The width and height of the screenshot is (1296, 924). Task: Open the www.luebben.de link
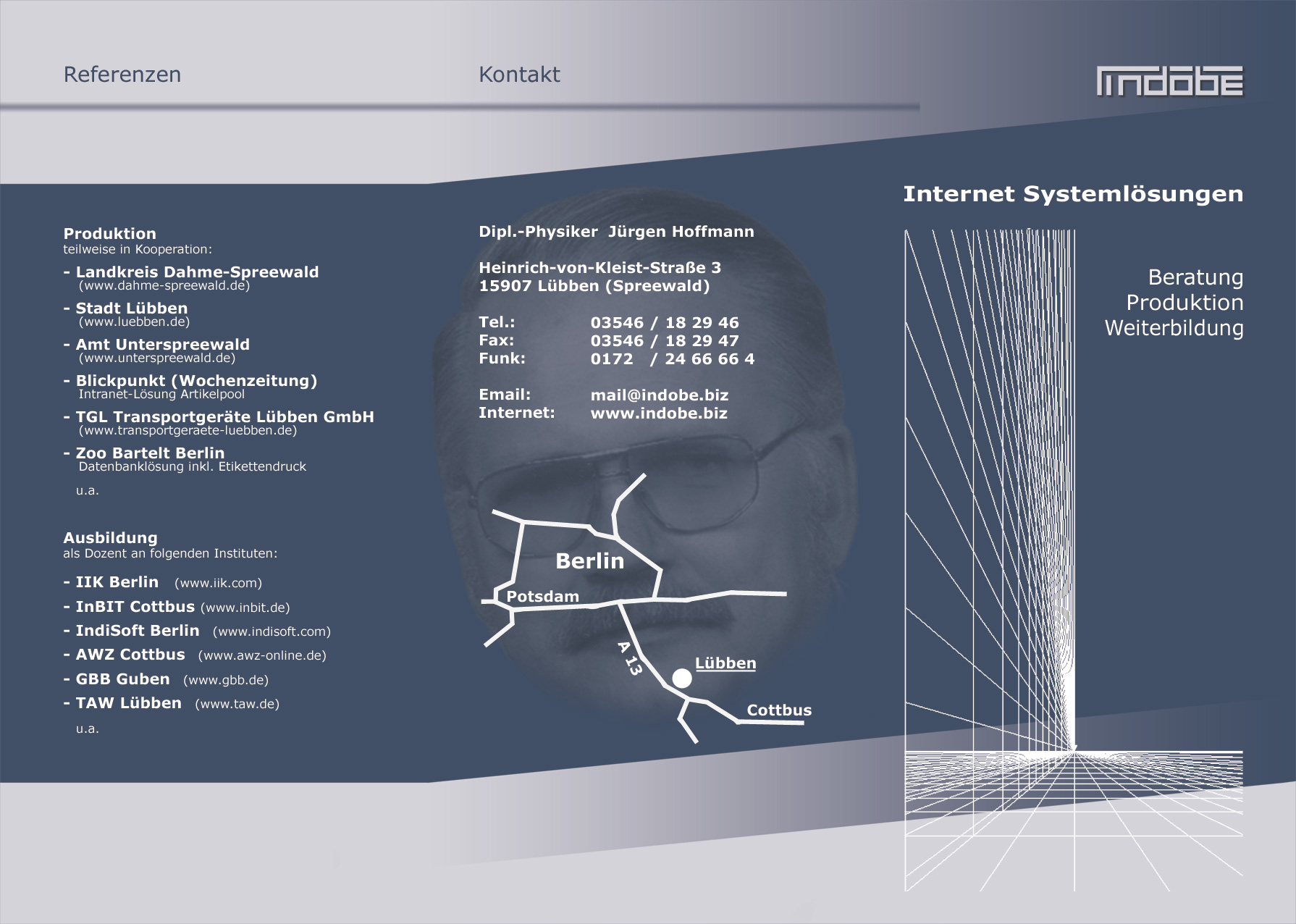point(134,322)
